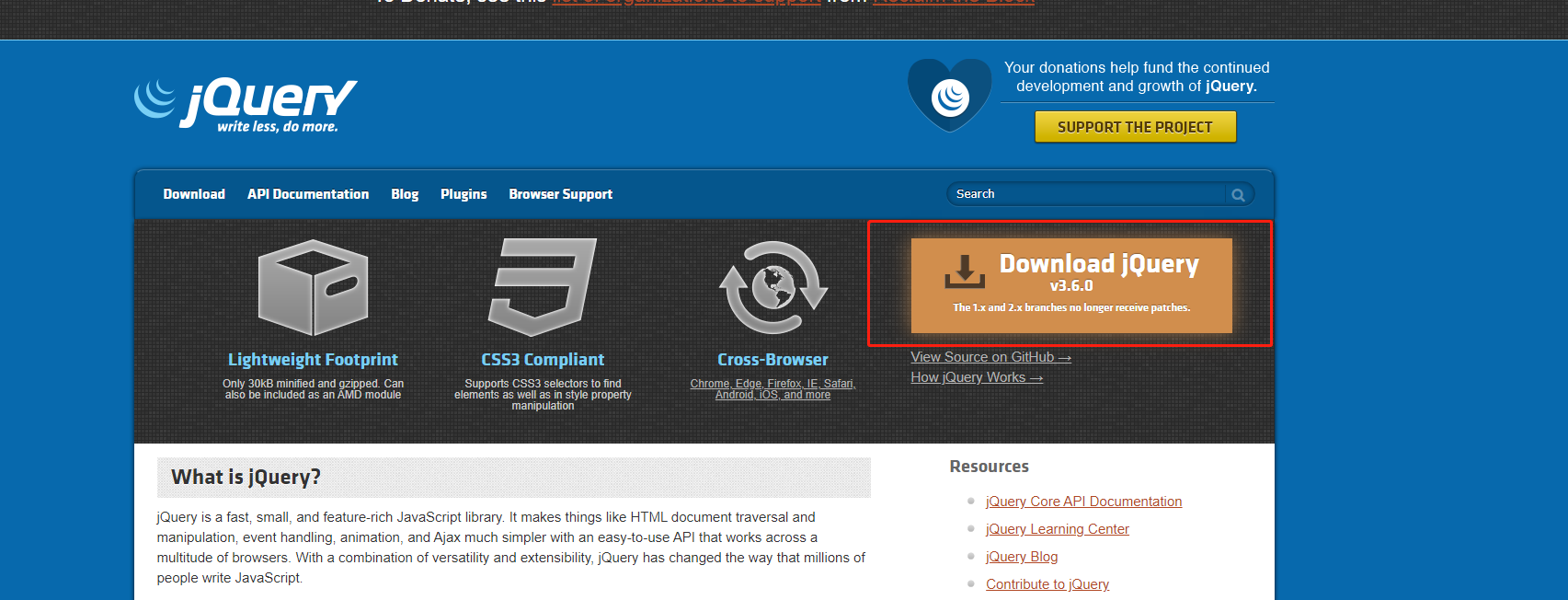Open jQuery Blog resource link
1568x600 pixels.
(x=1022, y=557)
